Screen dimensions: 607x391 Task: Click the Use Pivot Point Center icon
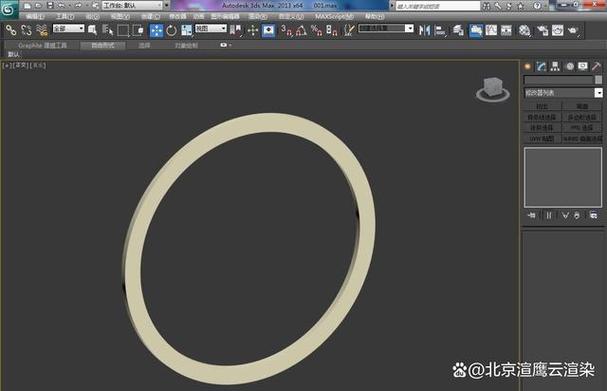[x=235, y=30]
